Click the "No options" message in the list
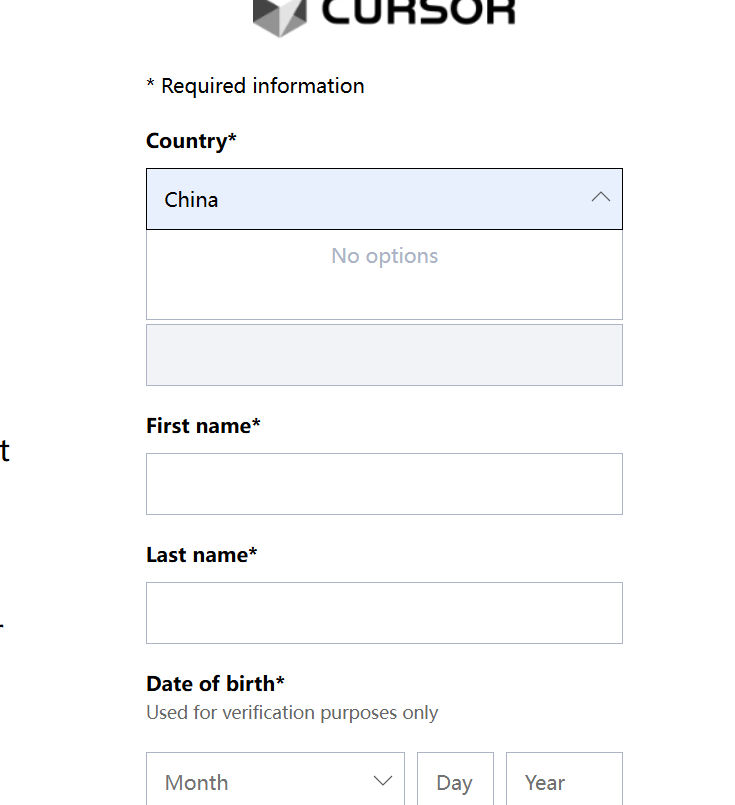Viewport: 735px width, 805px height. click(384, 256)
